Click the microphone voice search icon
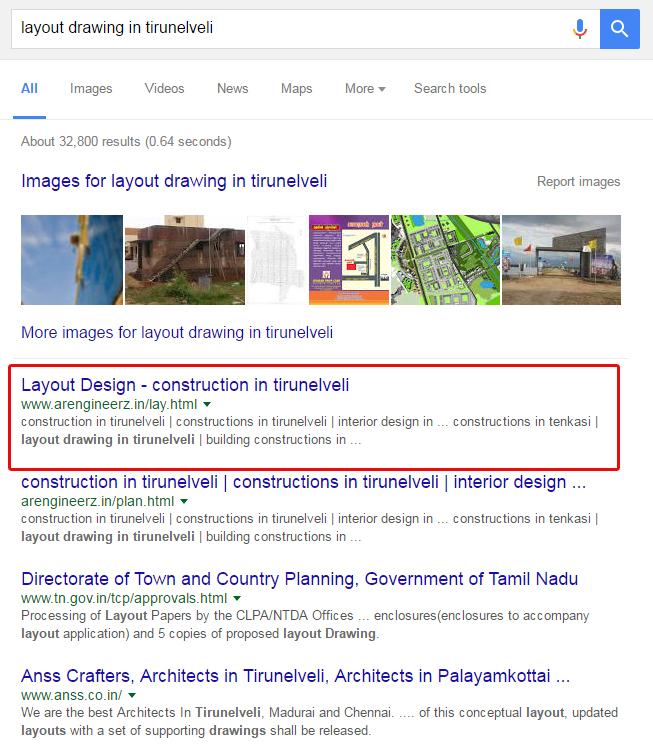653x752 pixels. pyautogui.click(x=580, y=29)
